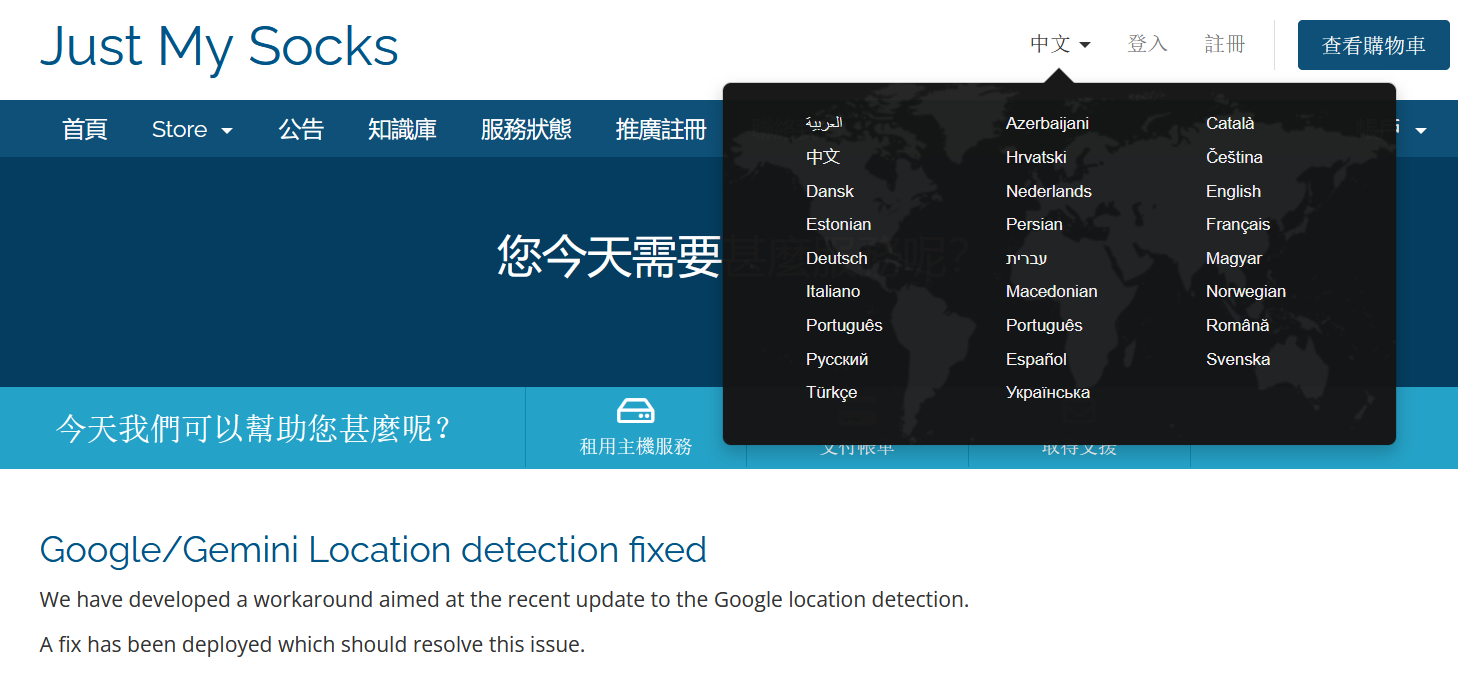Click the 查看購物車 cart button

[1373, 45]
